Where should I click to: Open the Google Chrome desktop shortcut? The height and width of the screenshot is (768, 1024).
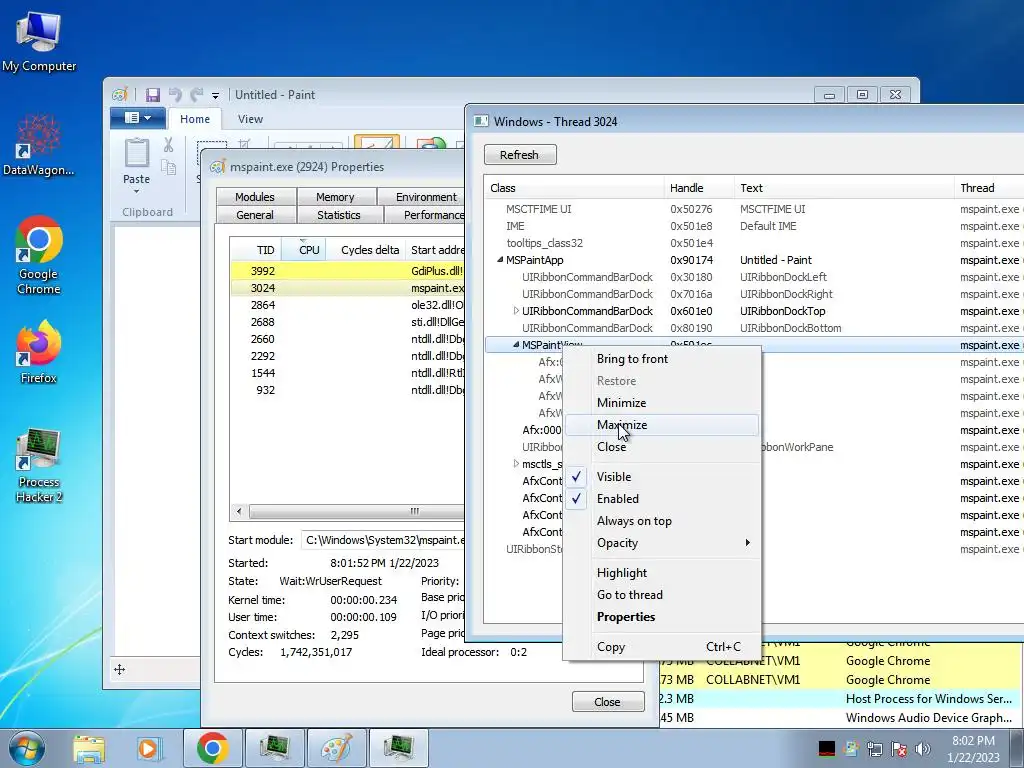pyautogui.click(x=39, y=256)
